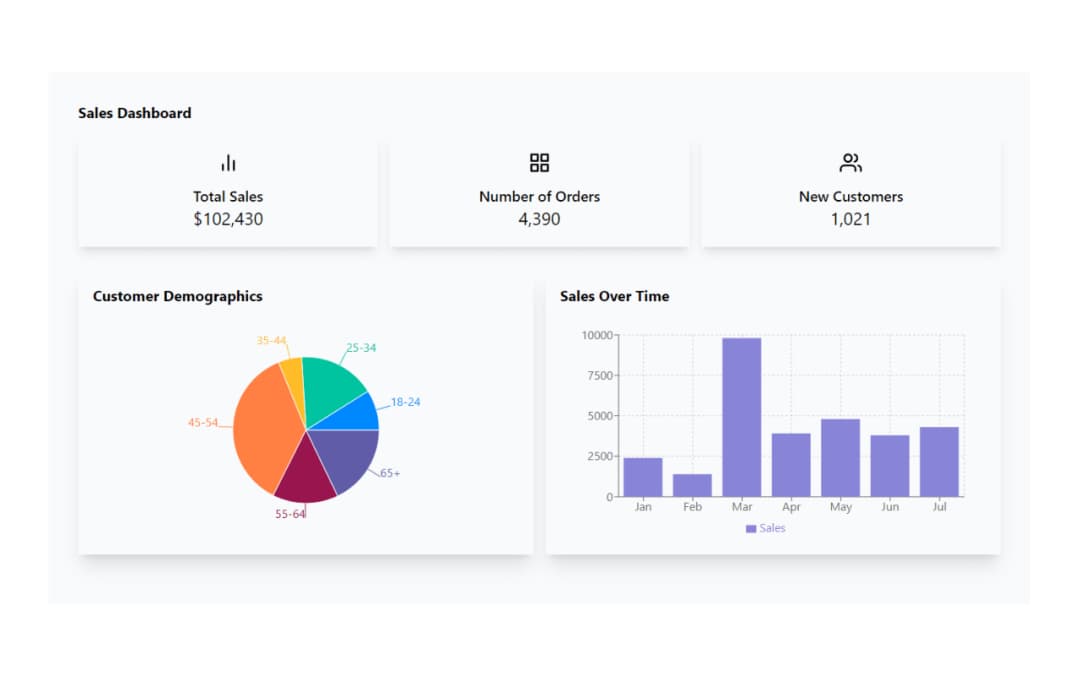Select the Total Sales stat card
1080x675 pixels.
click(x=228, y=191)
